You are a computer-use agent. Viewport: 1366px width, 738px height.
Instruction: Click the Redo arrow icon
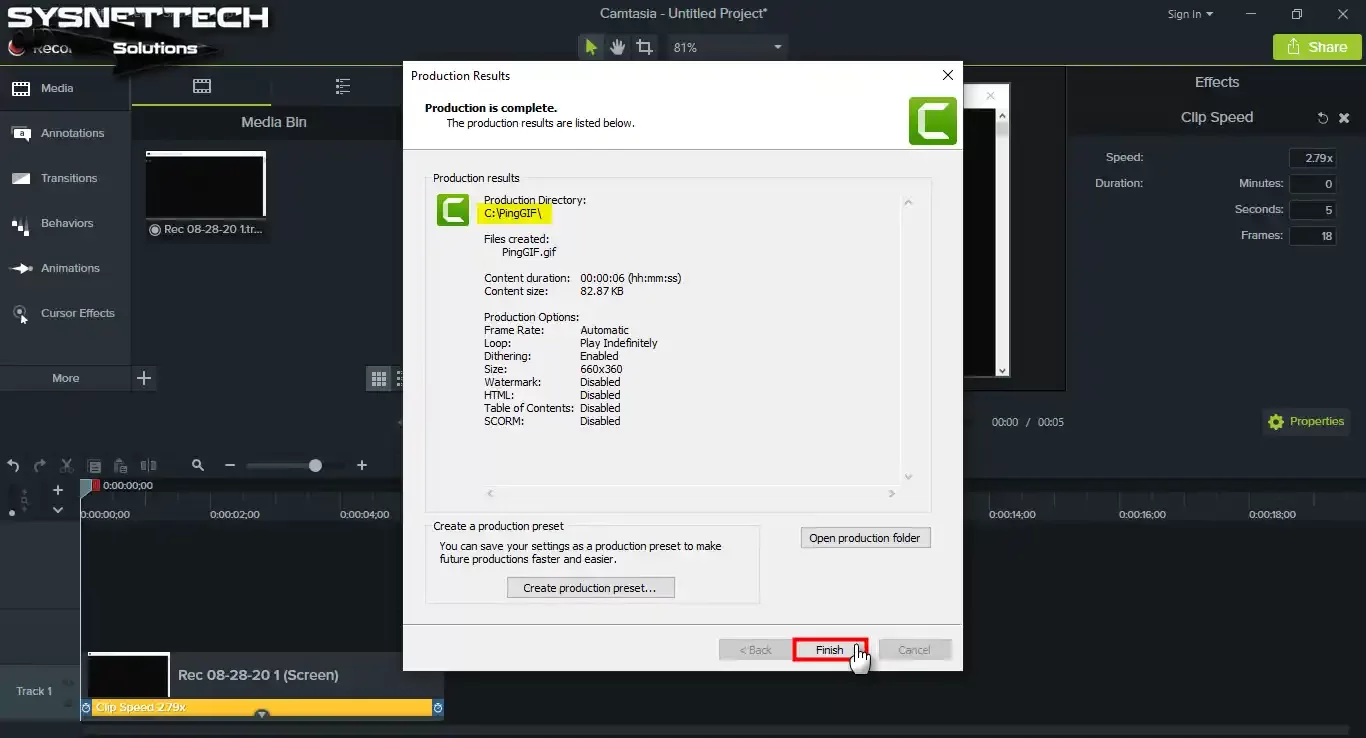click(x=40, y=465)
